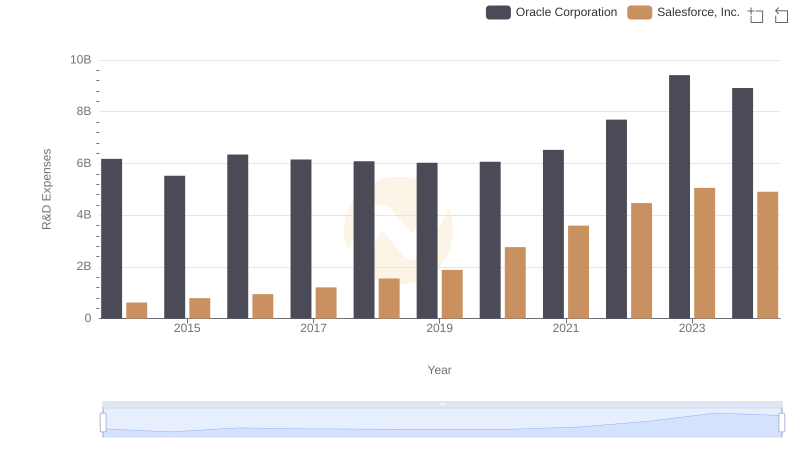Click the last Salesforce bar after 2023

767,255
